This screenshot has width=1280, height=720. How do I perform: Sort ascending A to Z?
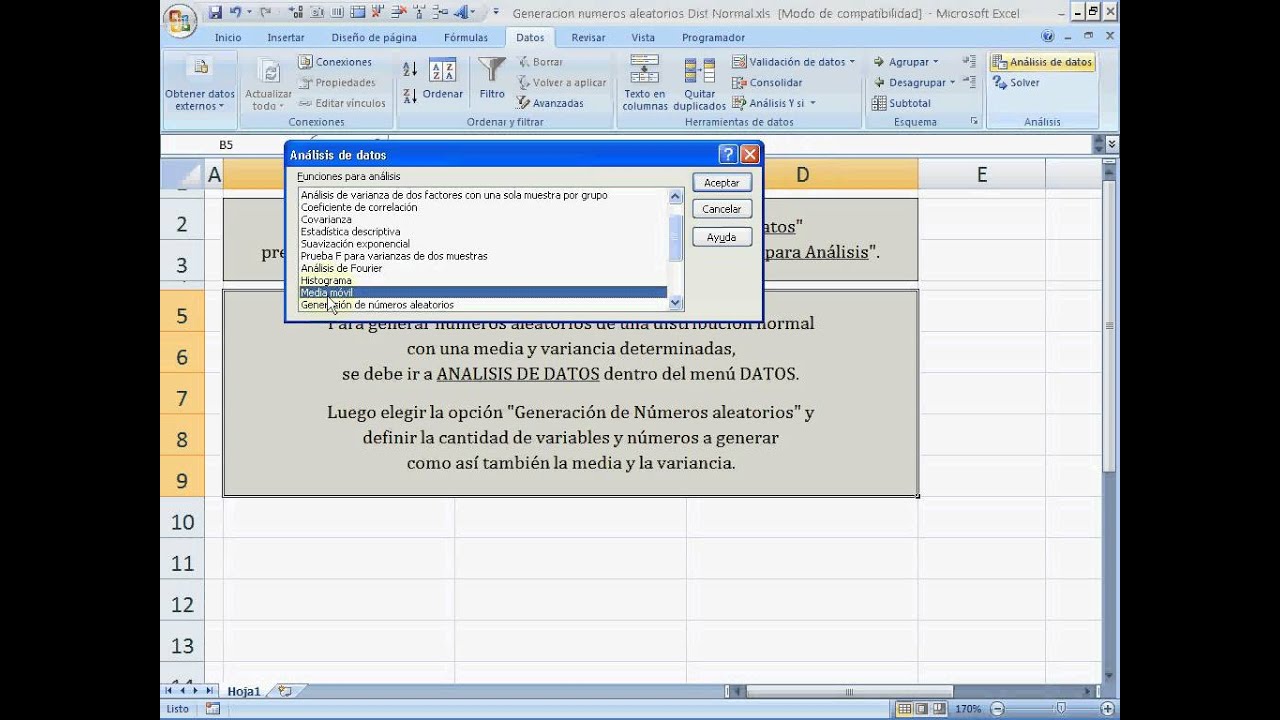(x=410, y=69)
